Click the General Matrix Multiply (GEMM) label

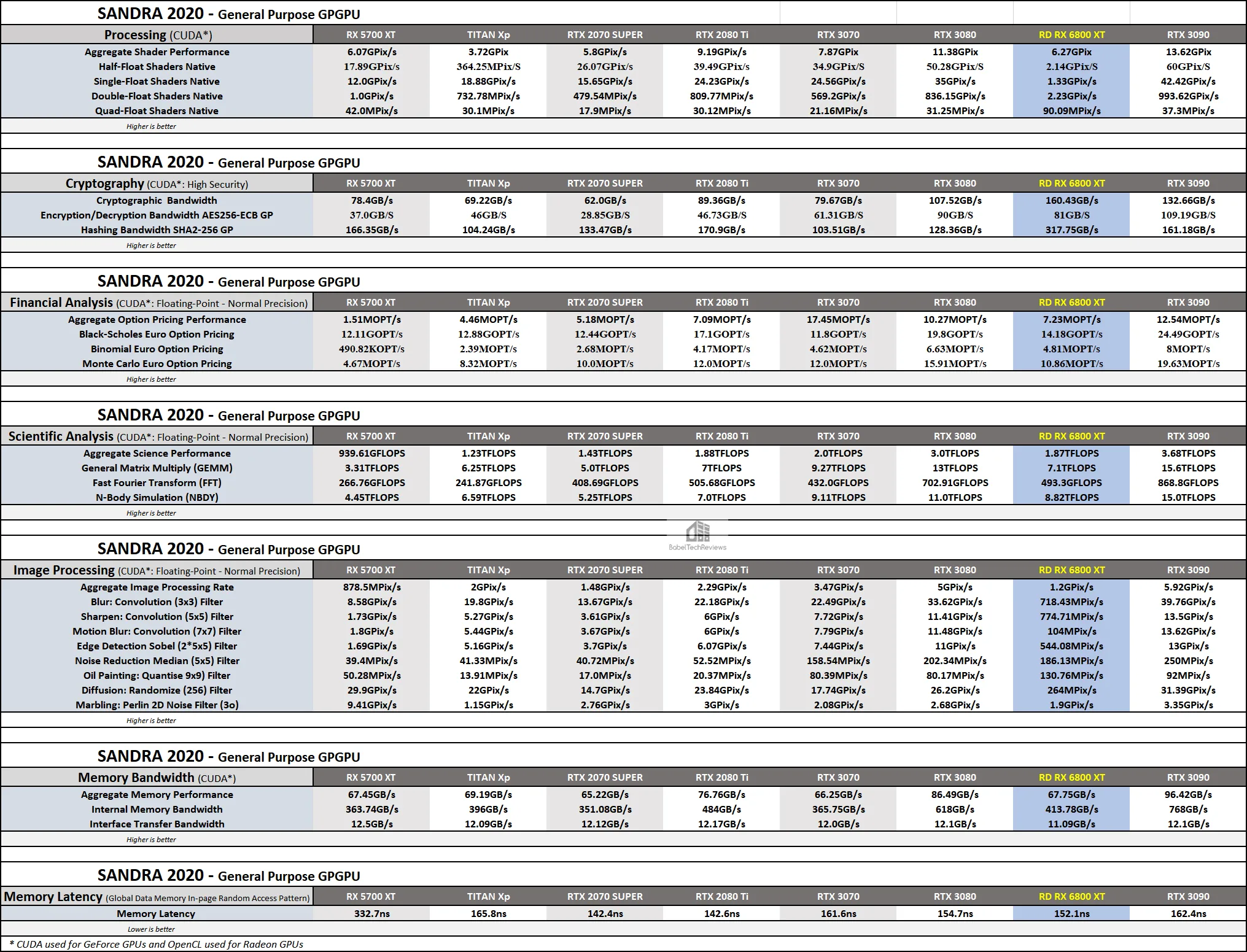pyautogui.click(x=157, y=468)
